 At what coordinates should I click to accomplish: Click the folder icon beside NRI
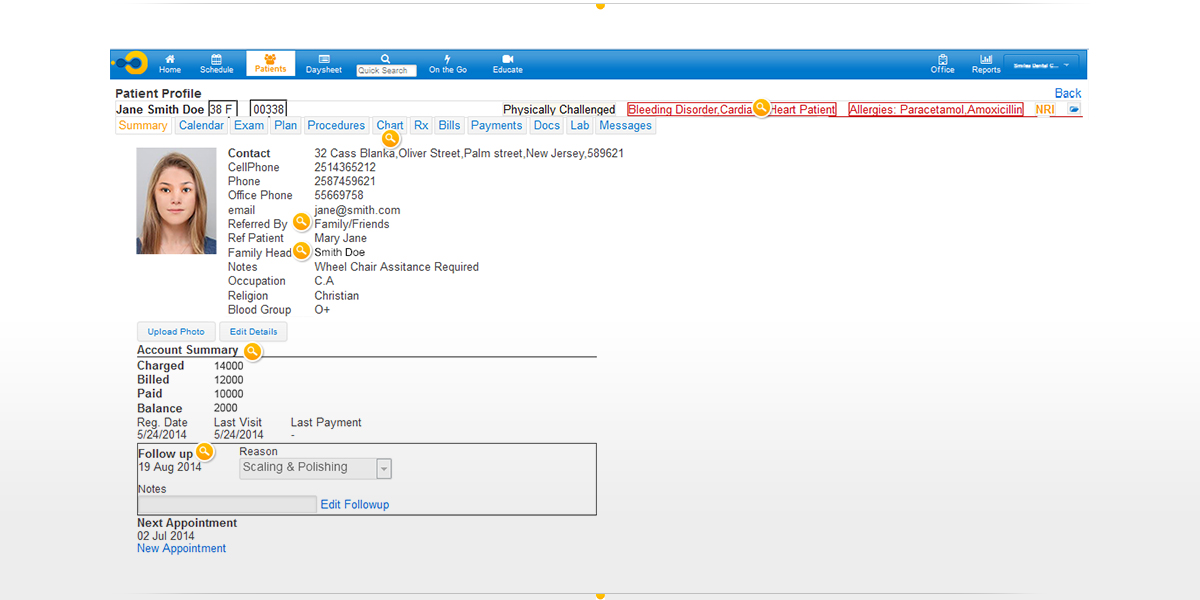[1074, 109]
